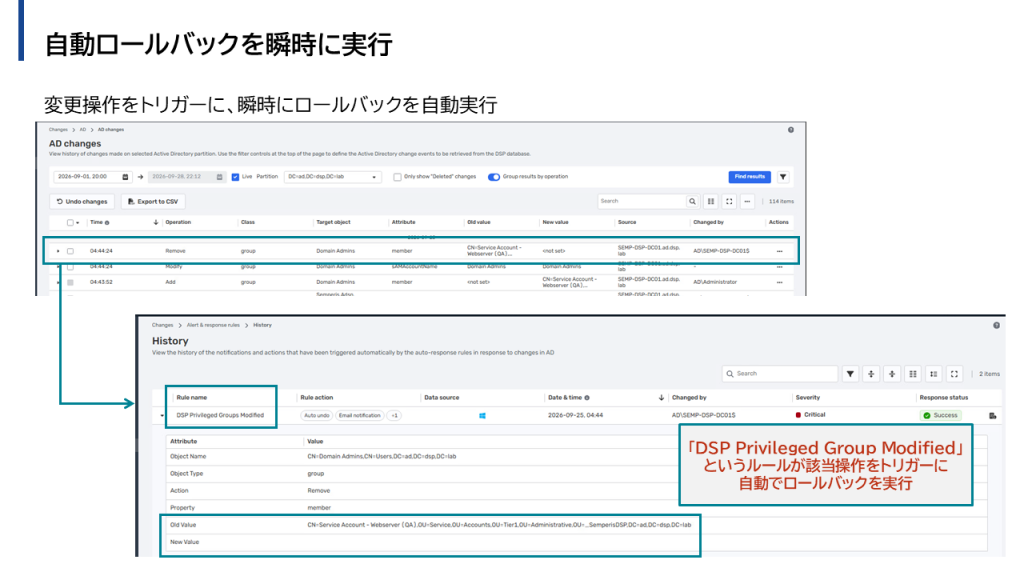
Task: Open details icon beside Success status
Action: 992,416
